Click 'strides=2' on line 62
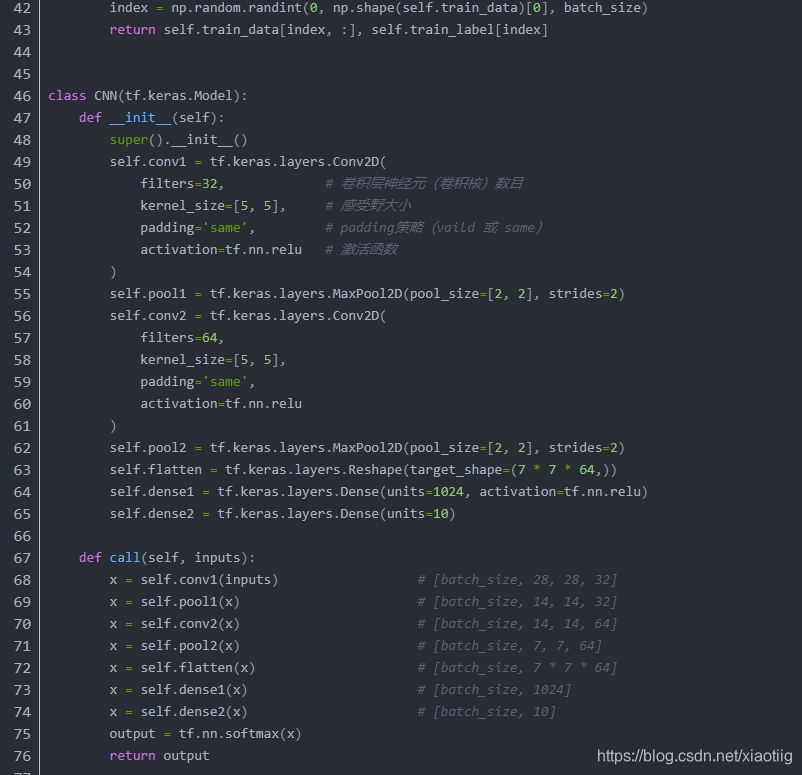This screenshot has width=802, height=775. (583, 448)
